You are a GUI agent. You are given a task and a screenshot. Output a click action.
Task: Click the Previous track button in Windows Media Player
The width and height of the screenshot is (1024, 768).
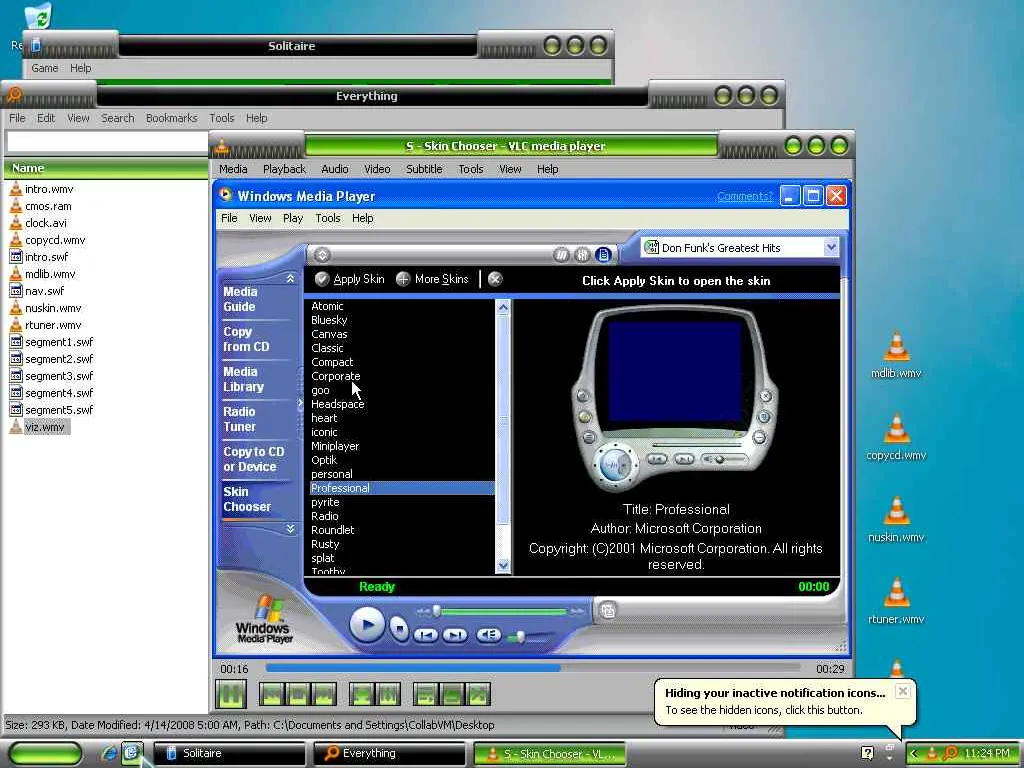coord(425,635)
